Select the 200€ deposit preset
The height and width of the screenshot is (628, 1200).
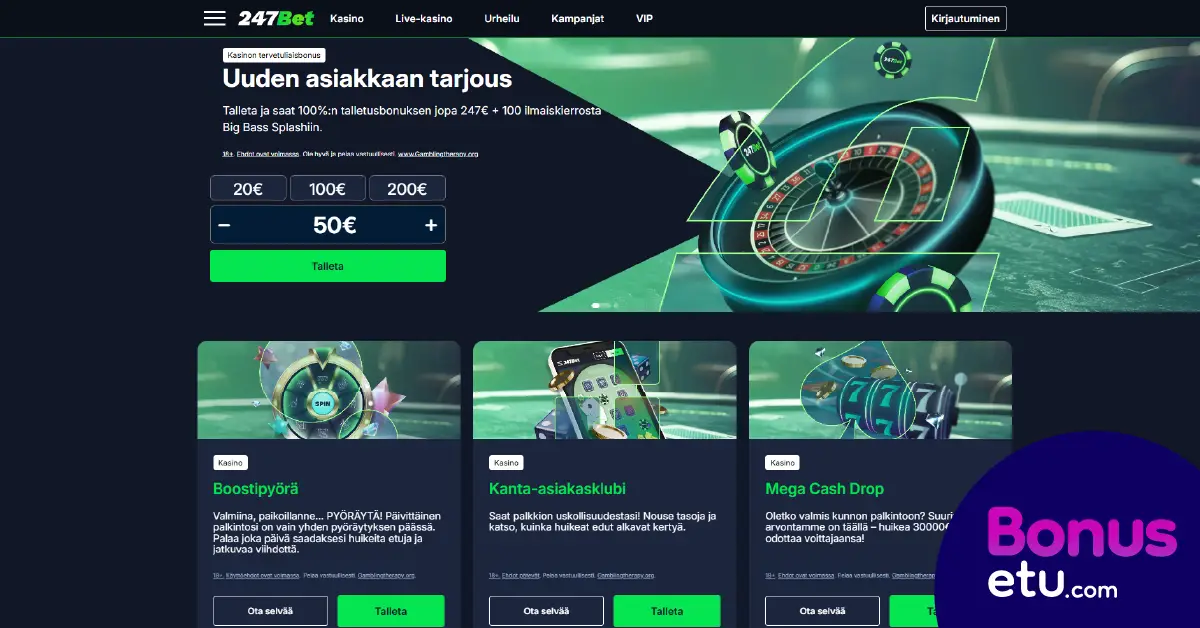pyautogui.click(x=407, y=189)
